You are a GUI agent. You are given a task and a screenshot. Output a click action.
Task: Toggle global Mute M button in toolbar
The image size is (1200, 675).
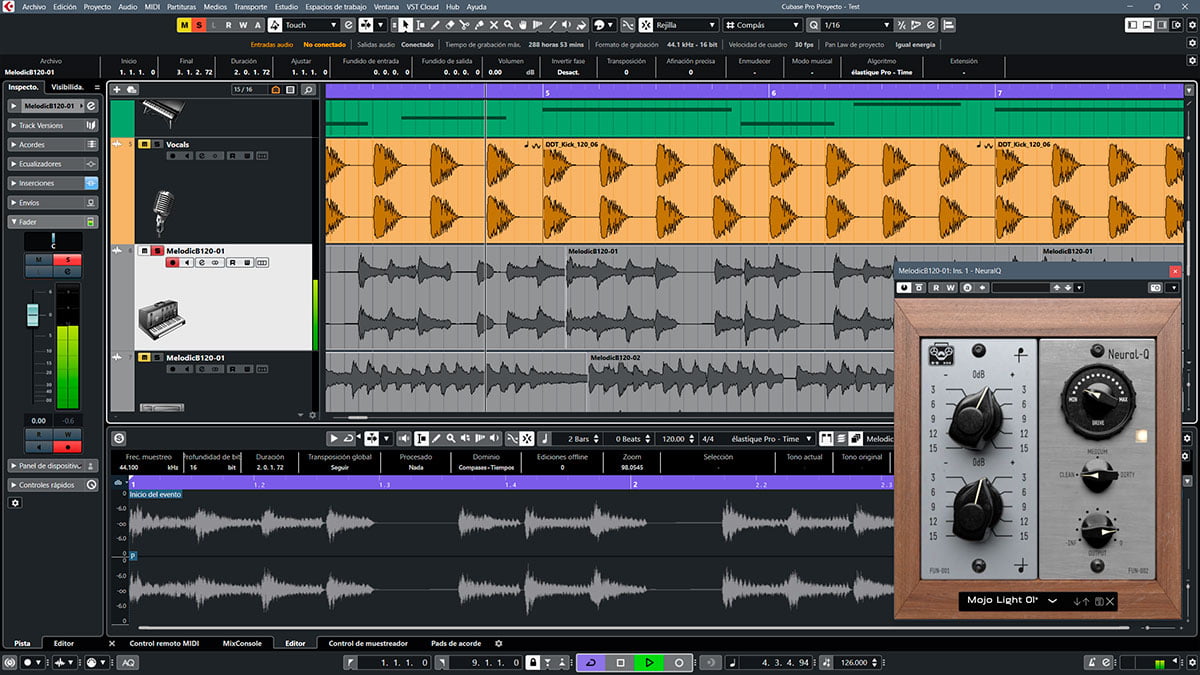pos(185,25)
